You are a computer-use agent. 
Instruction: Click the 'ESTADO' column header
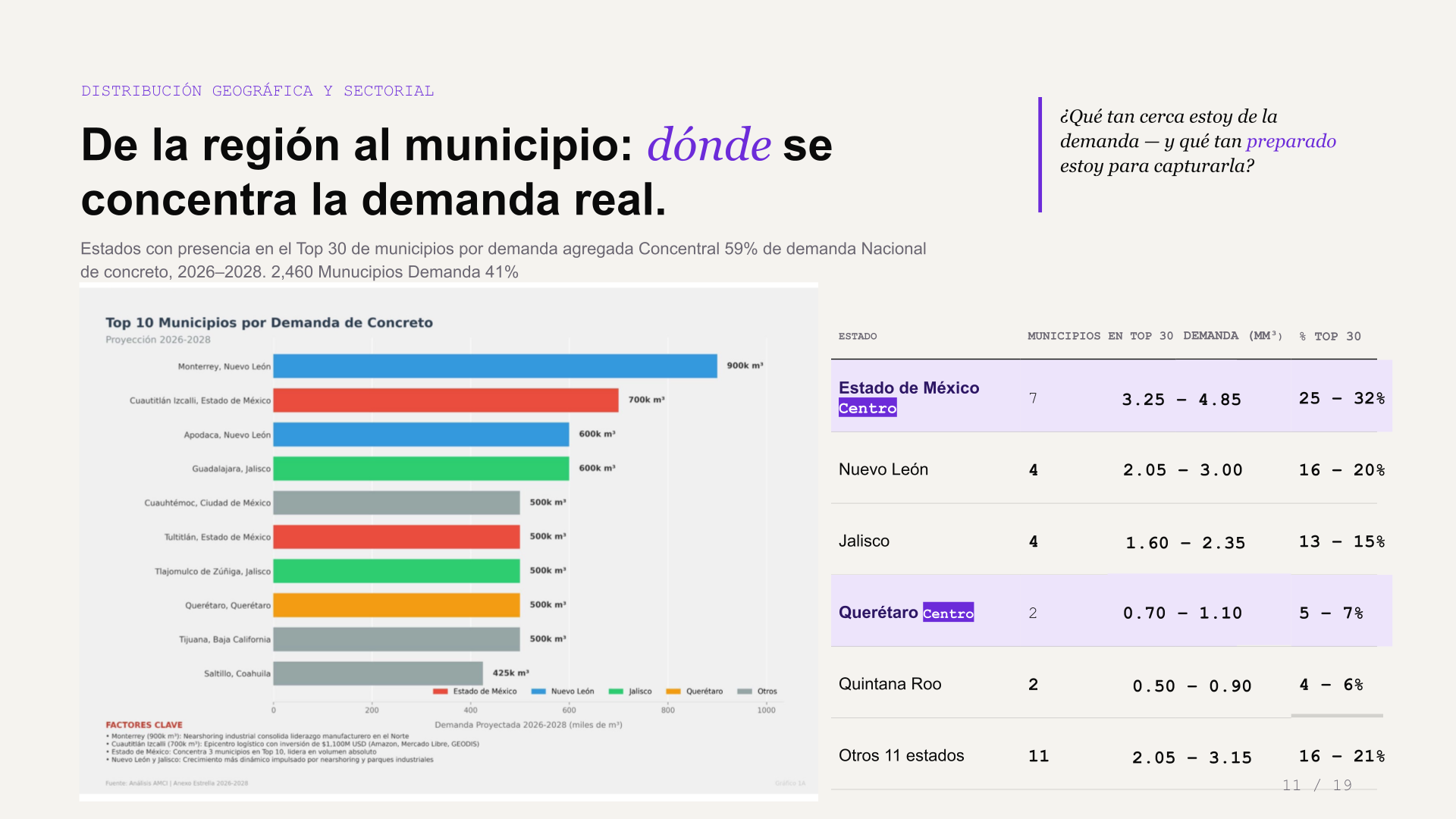858,336
